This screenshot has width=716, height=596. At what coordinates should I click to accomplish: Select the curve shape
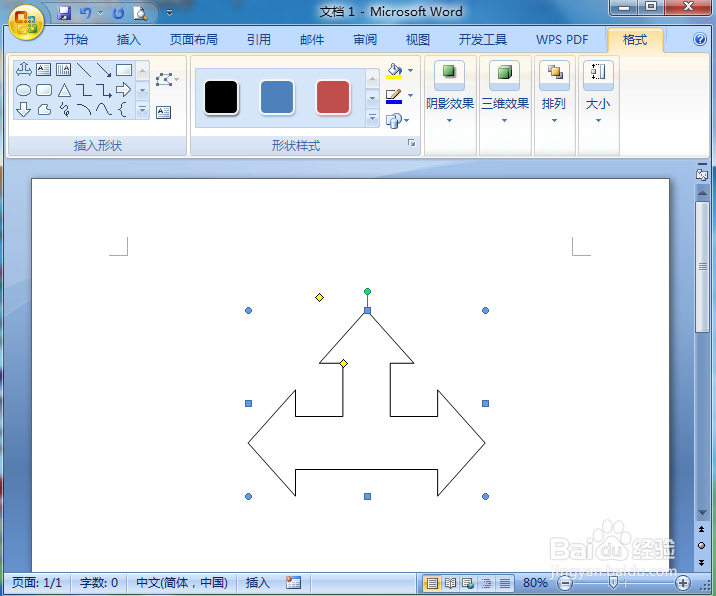pyautogui.click(x=104, y=110)
